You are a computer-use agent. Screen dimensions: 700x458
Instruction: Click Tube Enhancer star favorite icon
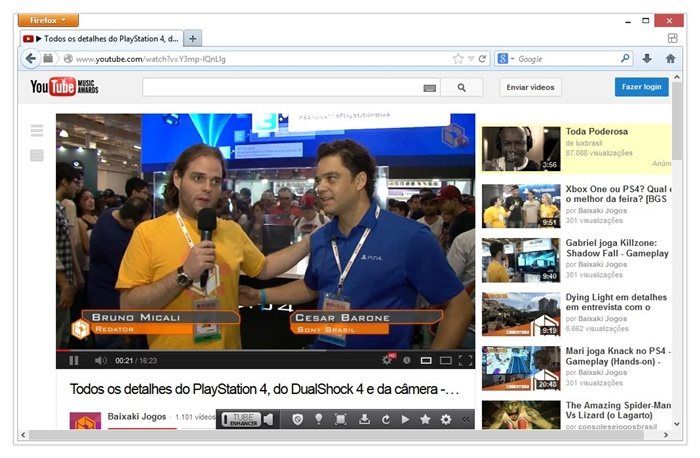425,419
